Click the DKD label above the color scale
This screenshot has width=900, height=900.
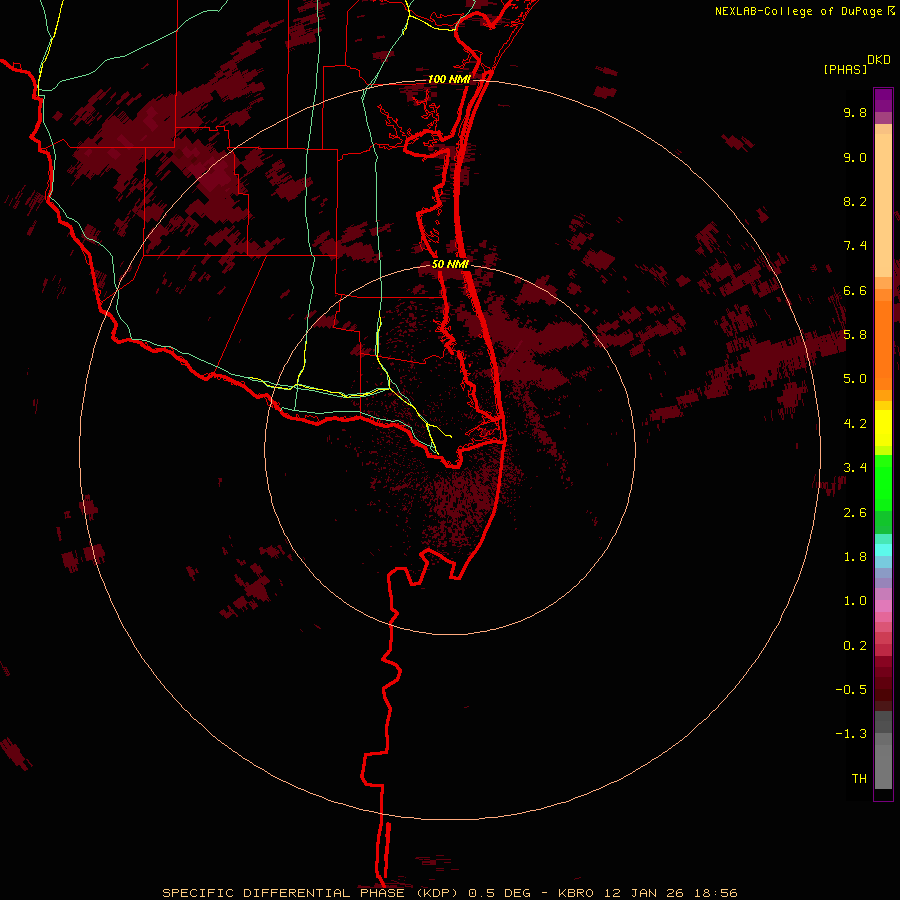coord(879,60)
